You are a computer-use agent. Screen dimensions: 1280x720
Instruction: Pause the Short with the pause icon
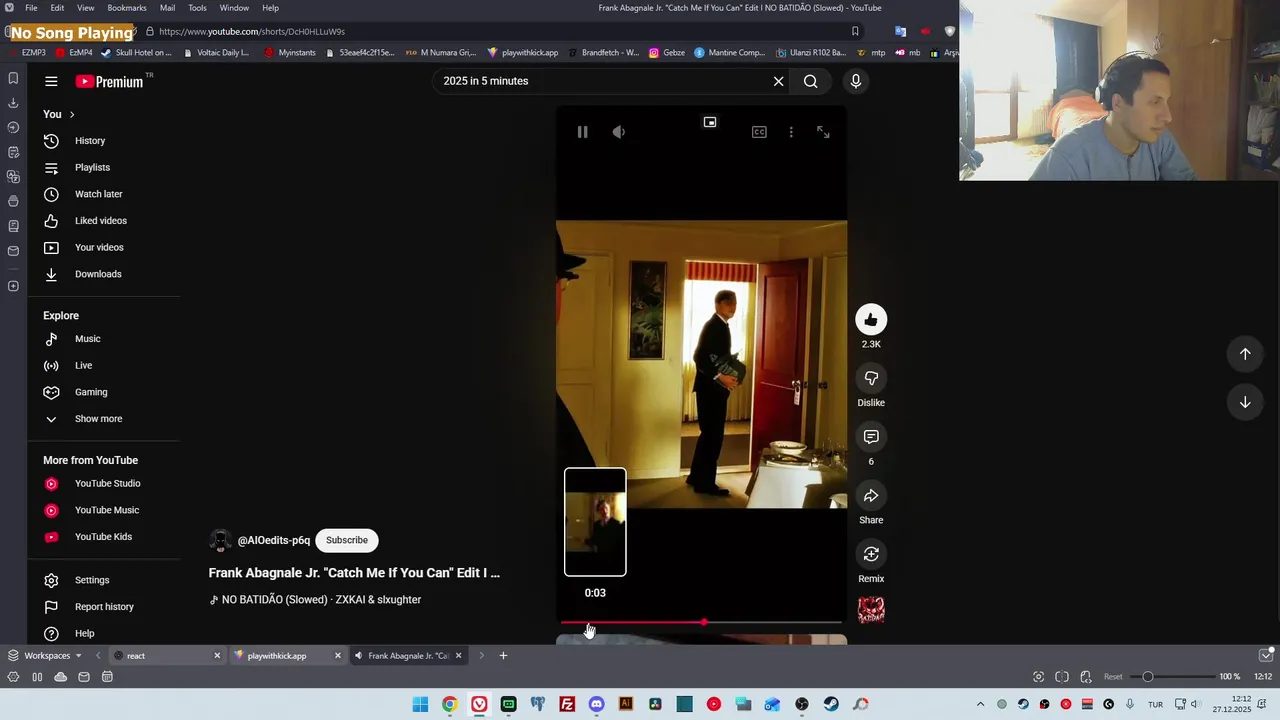[x=582, y=132]
